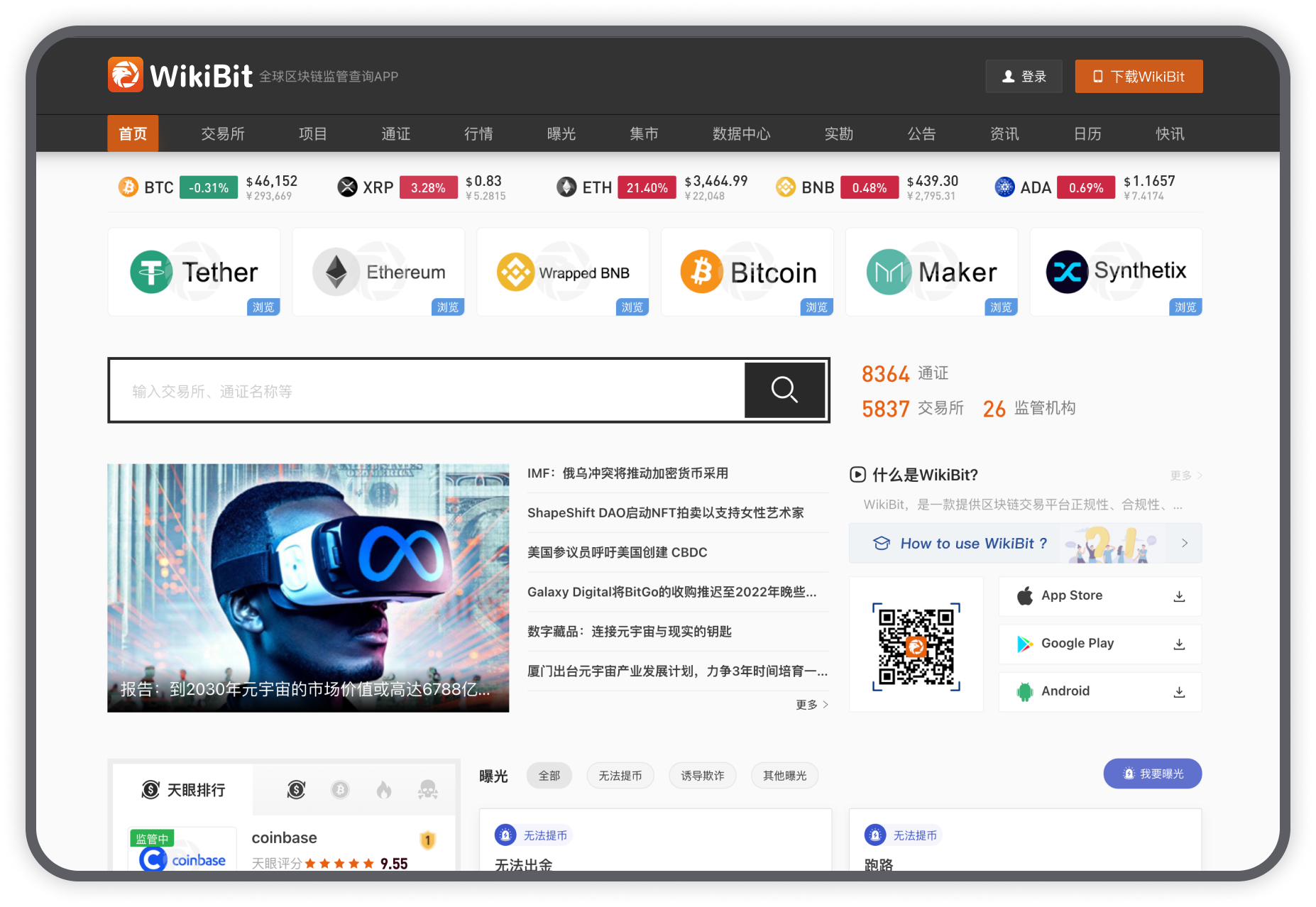
Task: Open IMF 俄乌冲突 news headline
Action: 627,473
